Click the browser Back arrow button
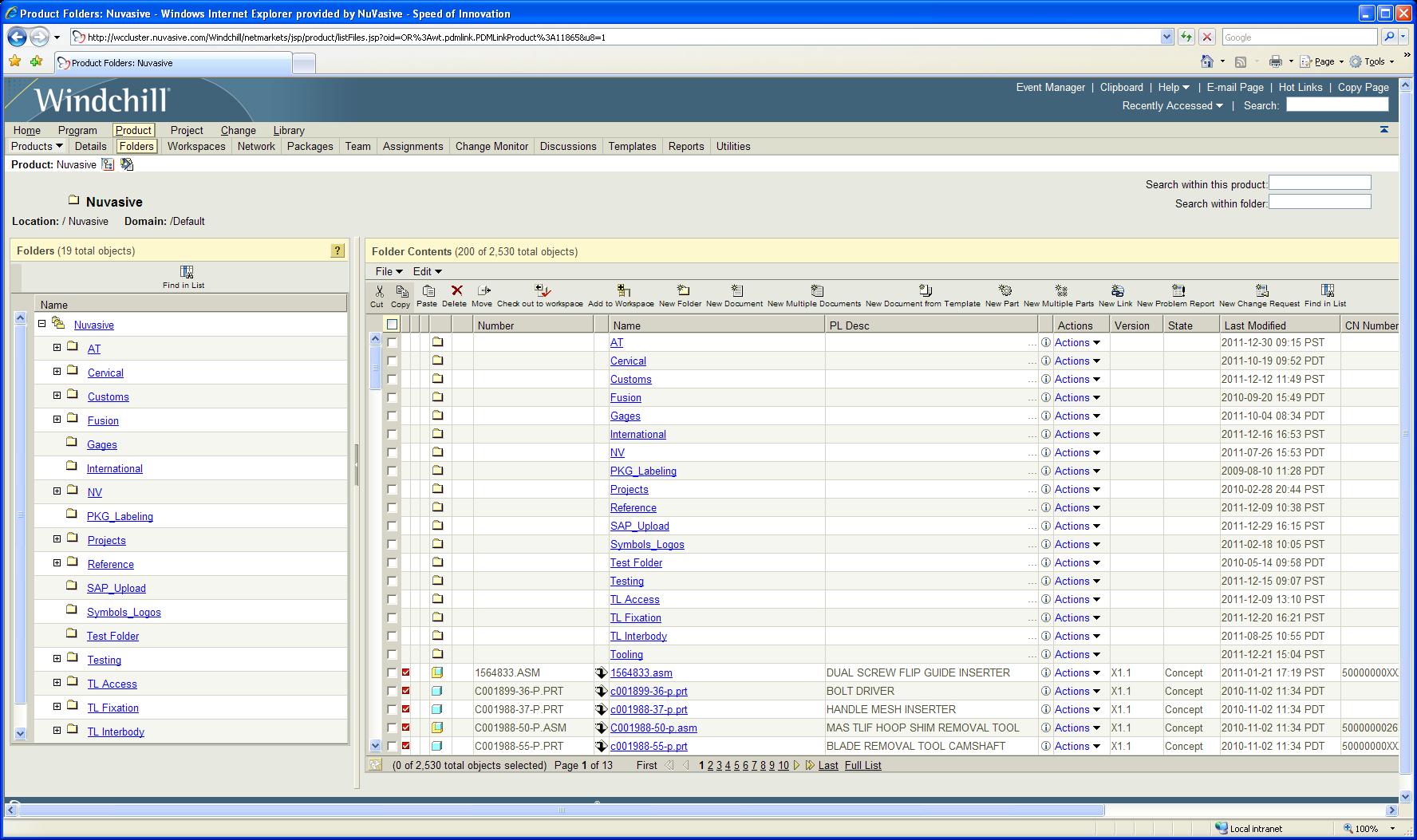Image resolution: width=1417 pixels, height=840 pixels. coord(18,37)
